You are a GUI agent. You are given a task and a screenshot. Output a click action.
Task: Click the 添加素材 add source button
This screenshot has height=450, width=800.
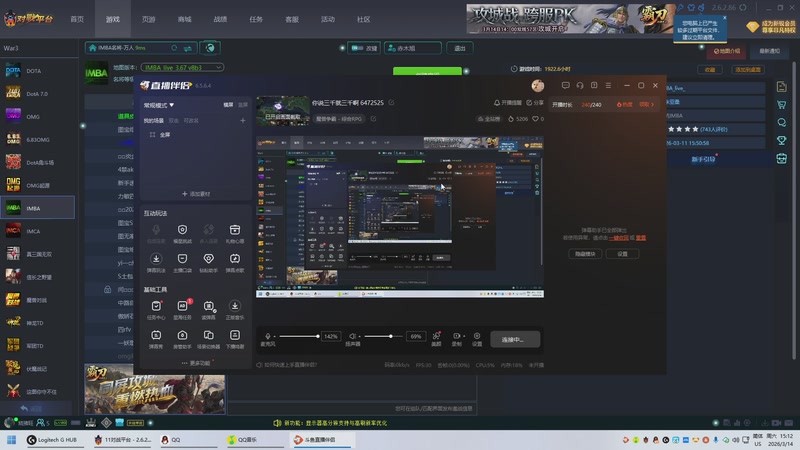coord(196,194)
